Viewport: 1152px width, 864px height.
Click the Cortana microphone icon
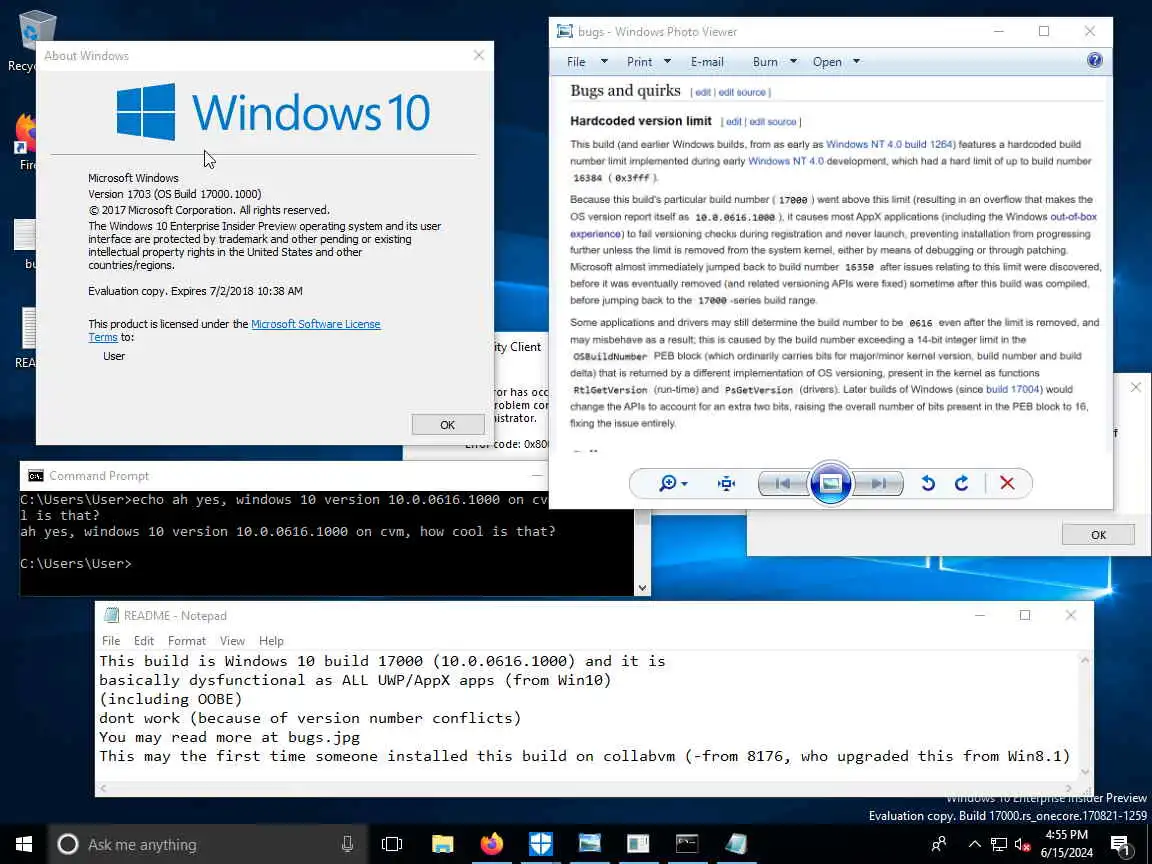348,844
